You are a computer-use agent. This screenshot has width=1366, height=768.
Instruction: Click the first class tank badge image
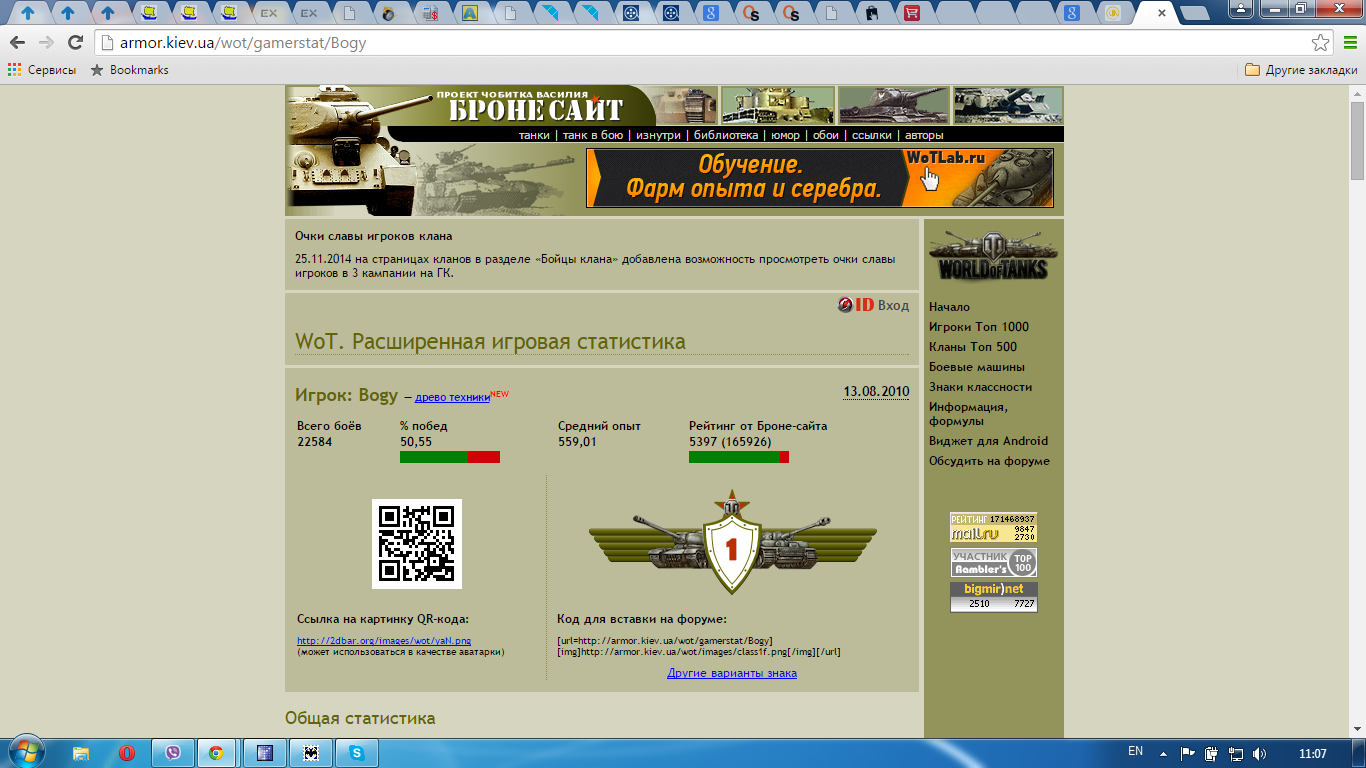[x=731, y=542]
